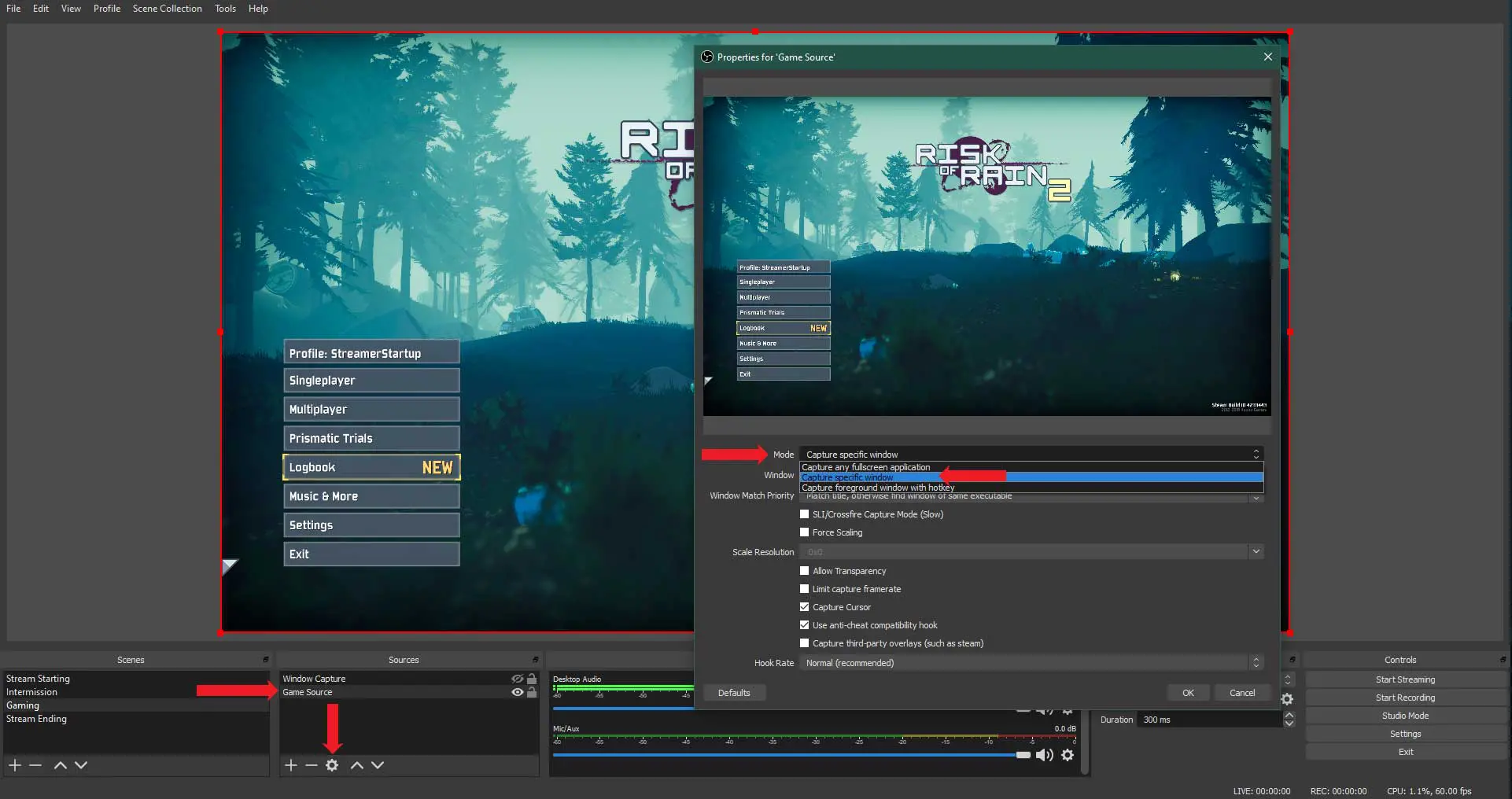The image size is (1512, 799).
Task: Add a new source with the Sources plus icon
Action: pos(291,765)
